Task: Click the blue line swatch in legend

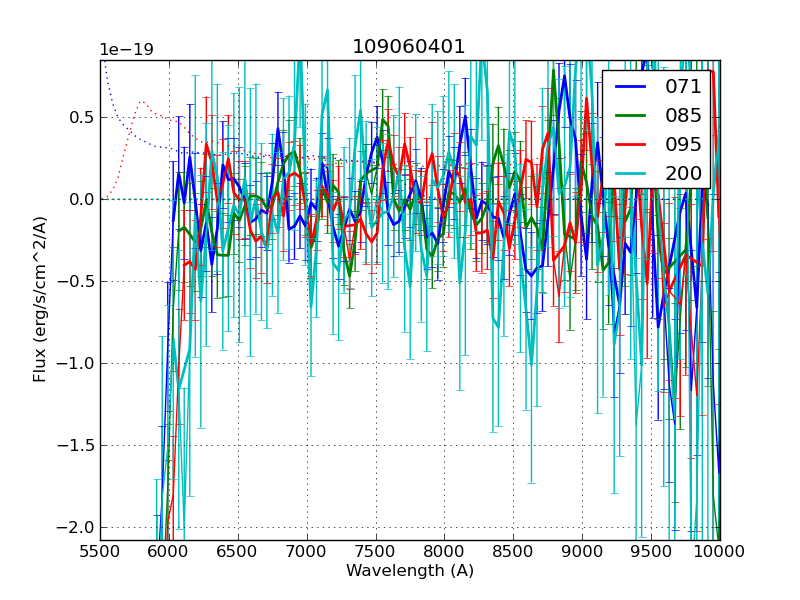Action: pyautogui.click(x=632, y=86)
